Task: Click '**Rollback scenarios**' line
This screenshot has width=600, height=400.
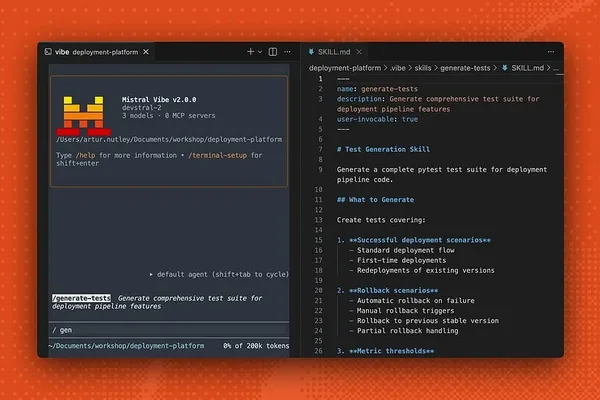Action: [393, 291]
